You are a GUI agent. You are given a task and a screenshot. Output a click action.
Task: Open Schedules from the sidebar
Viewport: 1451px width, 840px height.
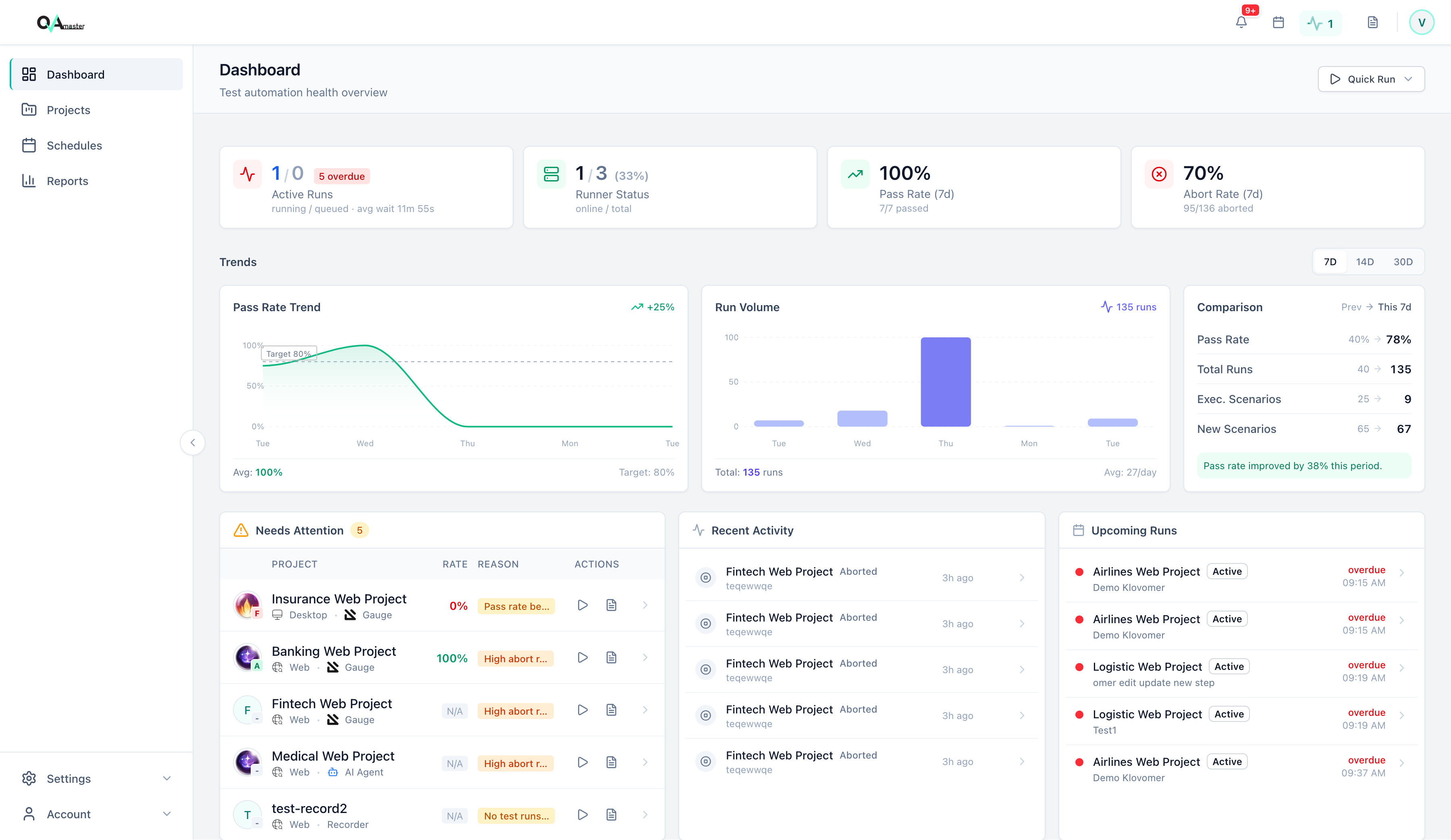click(74, 146)
